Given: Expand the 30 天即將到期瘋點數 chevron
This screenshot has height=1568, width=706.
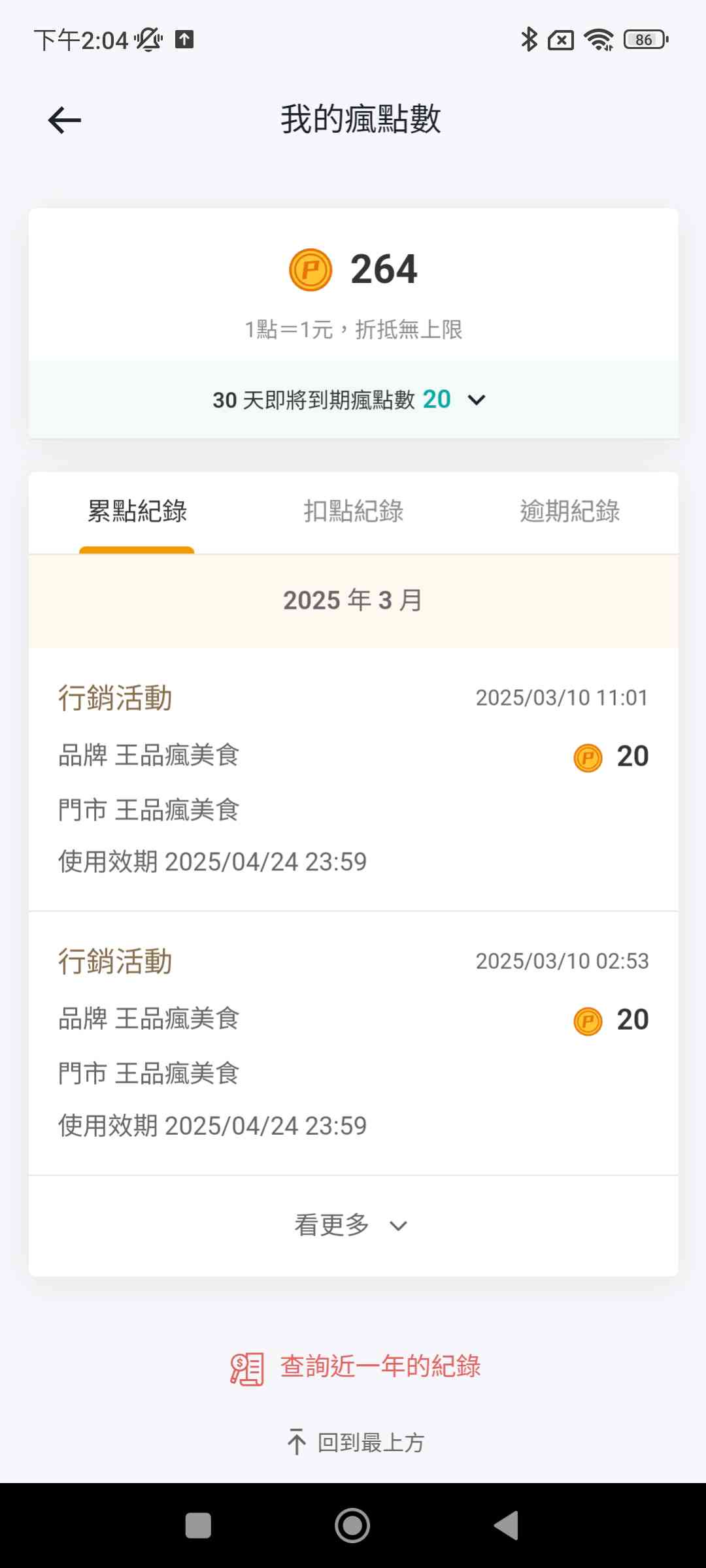Looking at the screenshot, I should tap(477, 400).
